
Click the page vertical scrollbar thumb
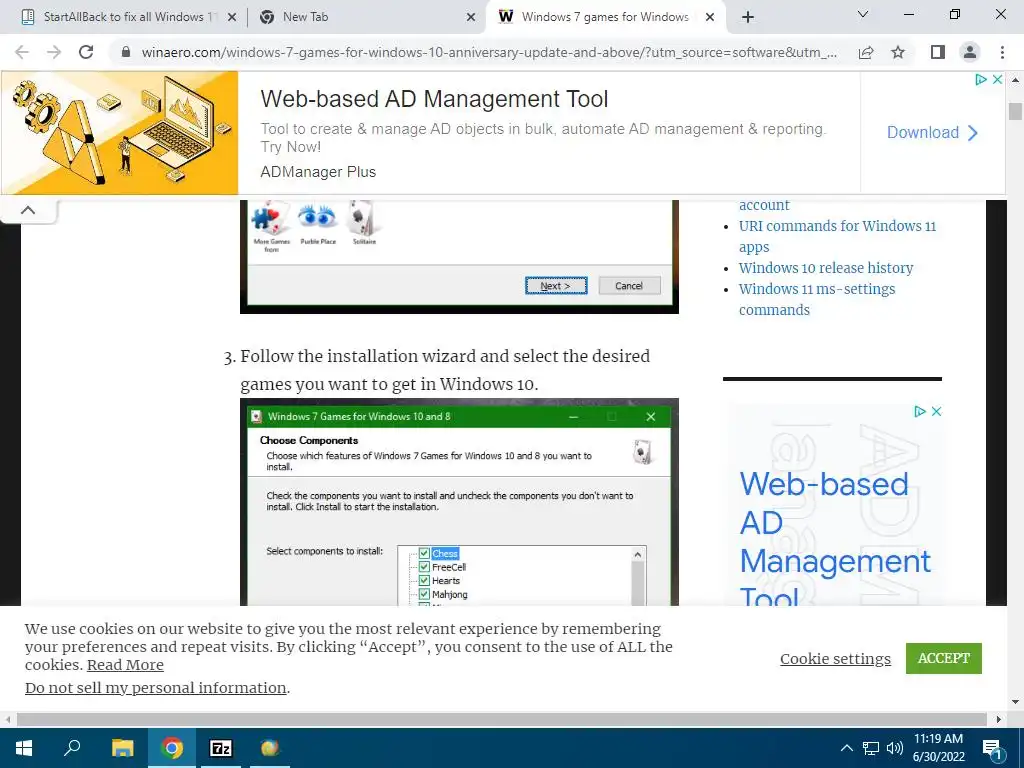[x=1015, y=110]
